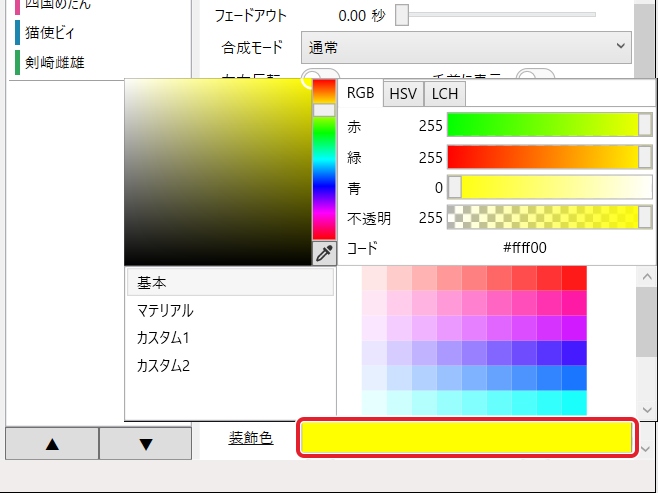Click in the saturation-brightness color square
This screenshot has width=658, height=493.
(x=218, y=172)
